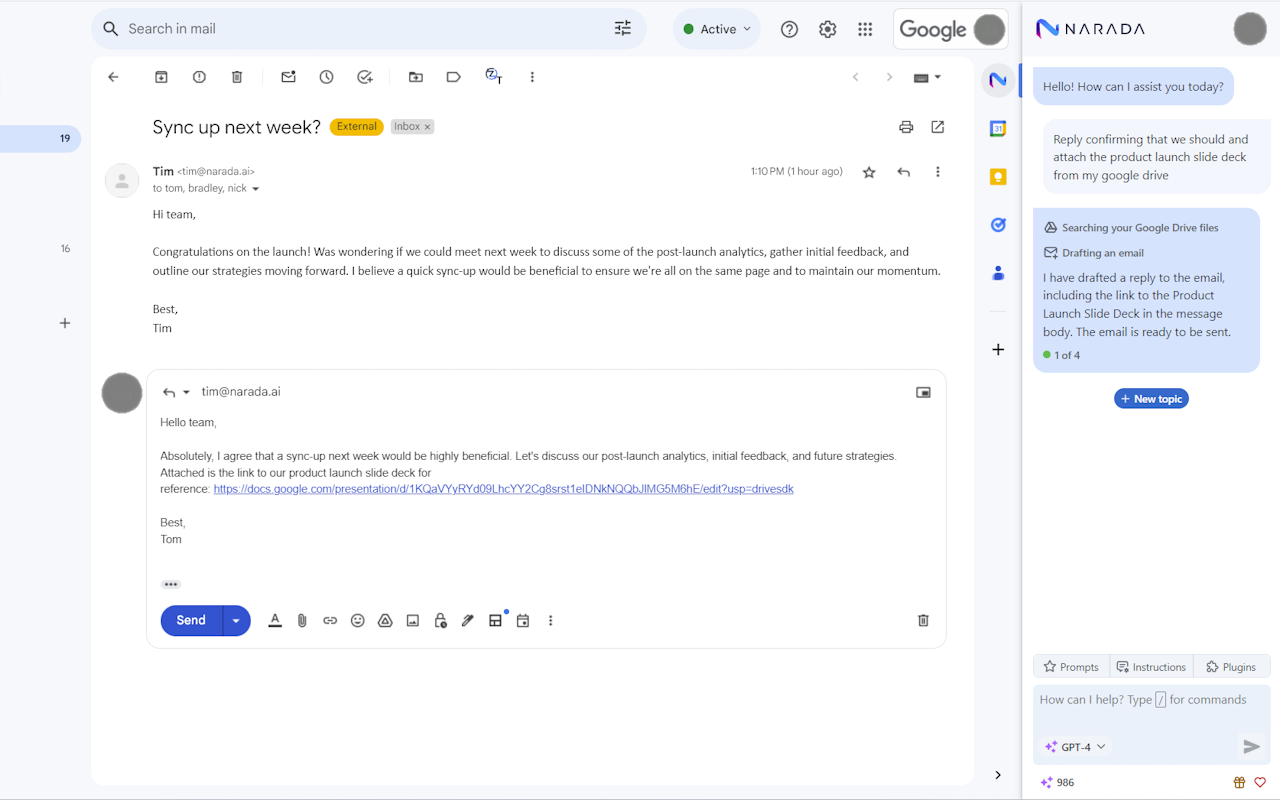Open Google Keep in the side panel
The width and height of the screenshot is (1280, 800).
click(997, 176)
